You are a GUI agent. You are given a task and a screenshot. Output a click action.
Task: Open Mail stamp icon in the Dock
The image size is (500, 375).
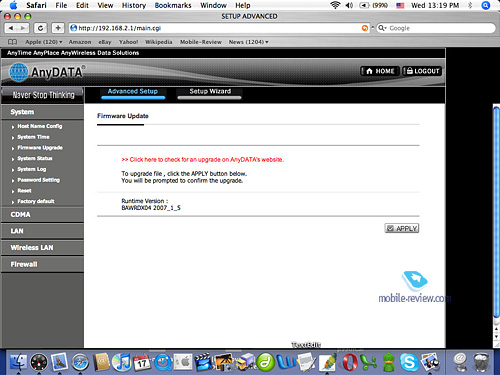tap(60, 362)
